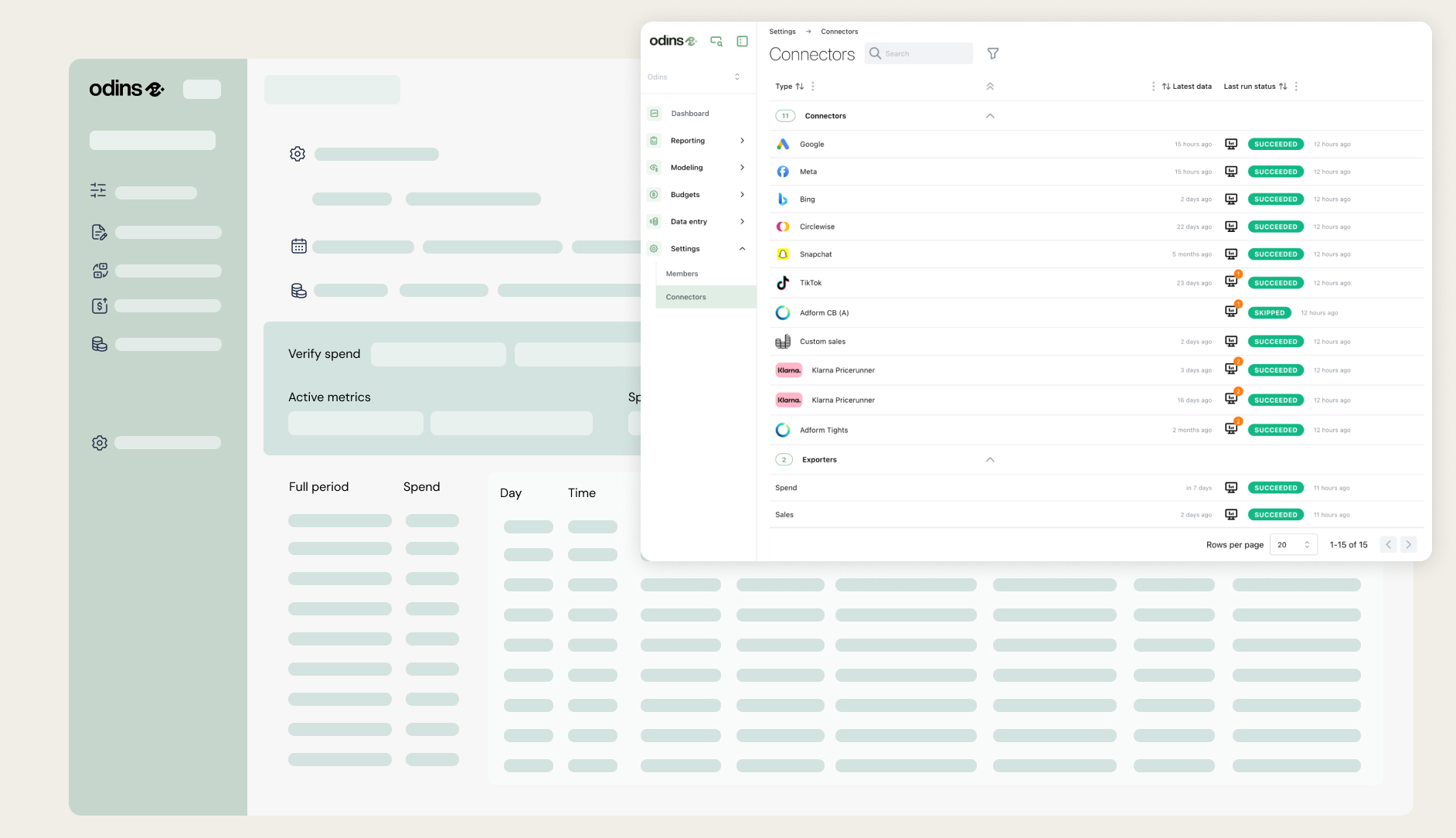
Task: Open the Odins workspace selector
Action: (696, 77)
